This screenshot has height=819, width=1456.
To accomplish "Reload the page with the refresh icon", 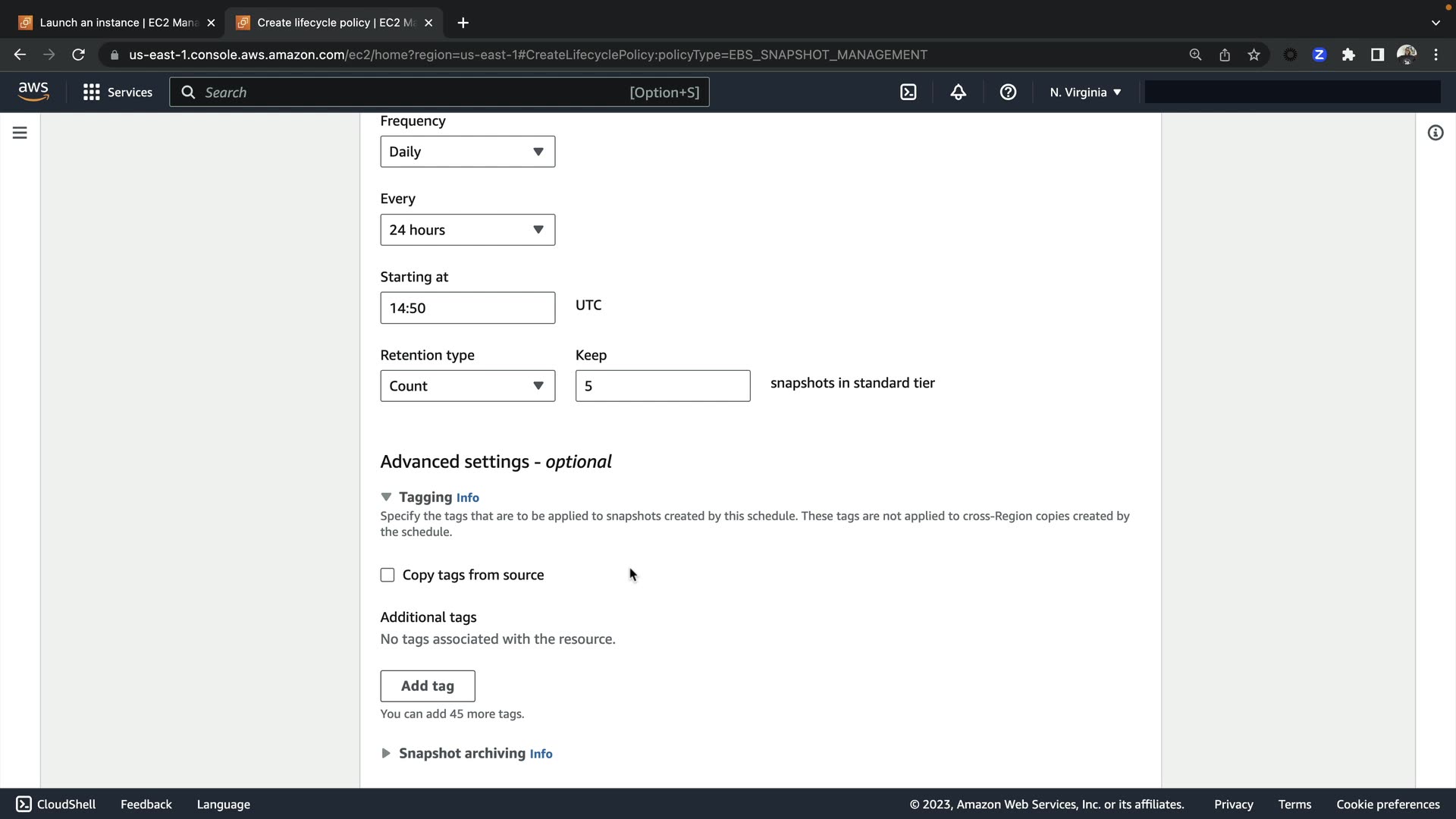I will point(78,55).
